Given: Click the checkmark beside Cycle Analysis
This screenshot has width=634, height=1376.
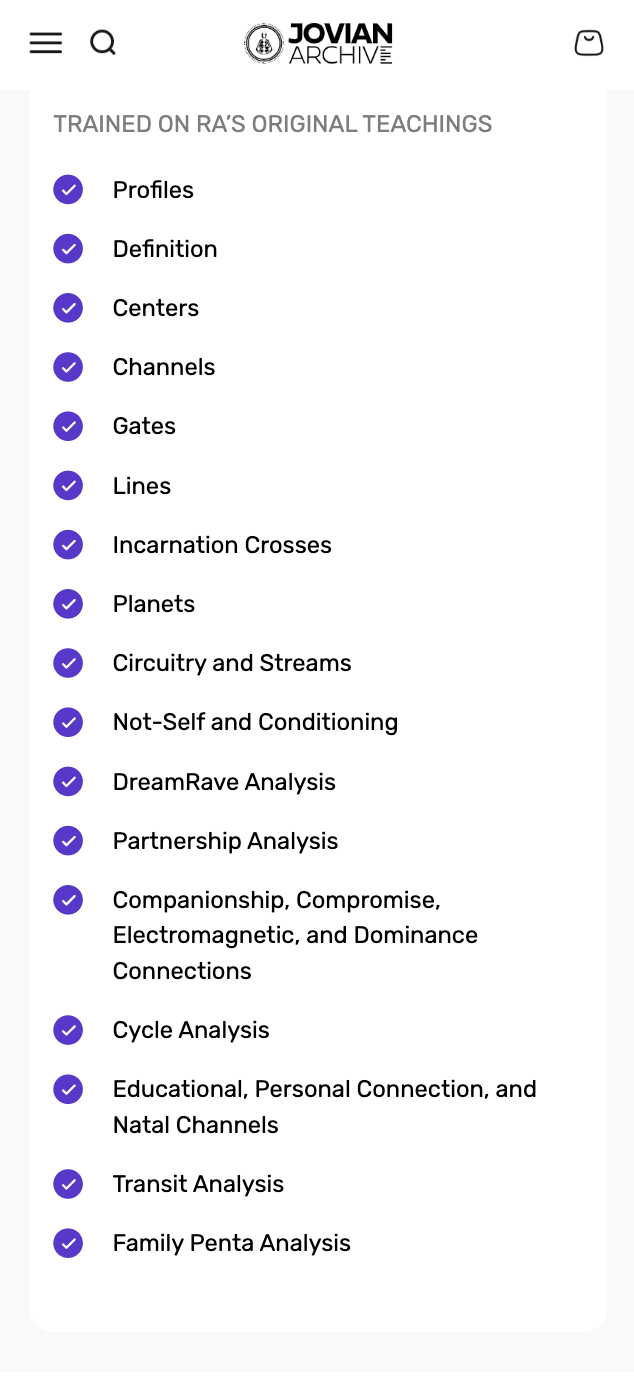Looking at the screenshot, I should tap(68, 1030).
